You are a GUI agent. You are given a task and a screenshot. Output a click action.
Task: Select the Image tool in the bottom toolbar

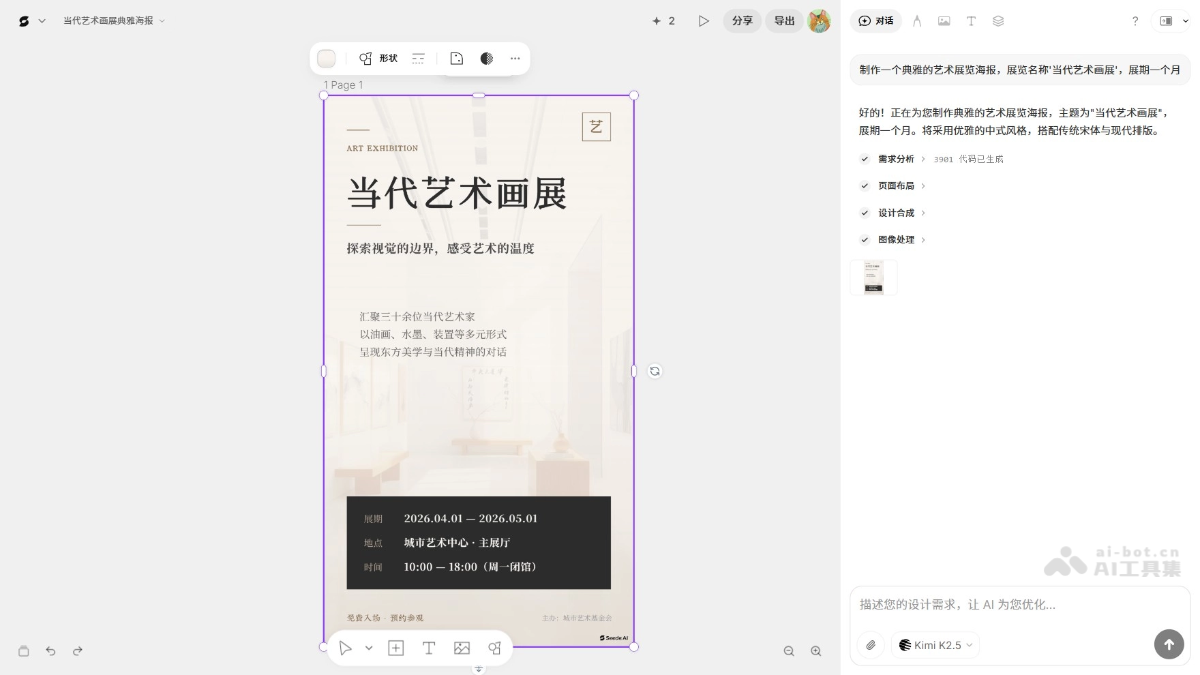point(461,648)
